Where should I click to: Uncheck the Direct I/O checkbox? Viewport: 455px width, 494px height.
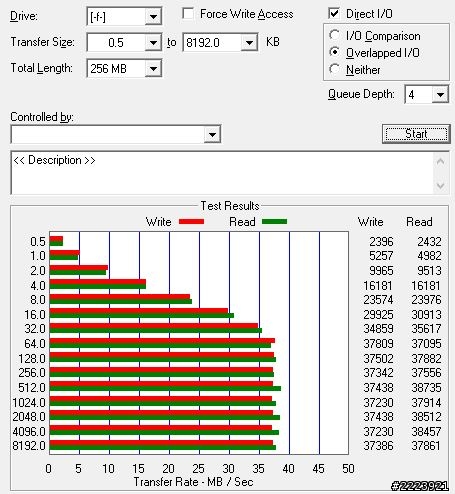(x=334, y=14)
